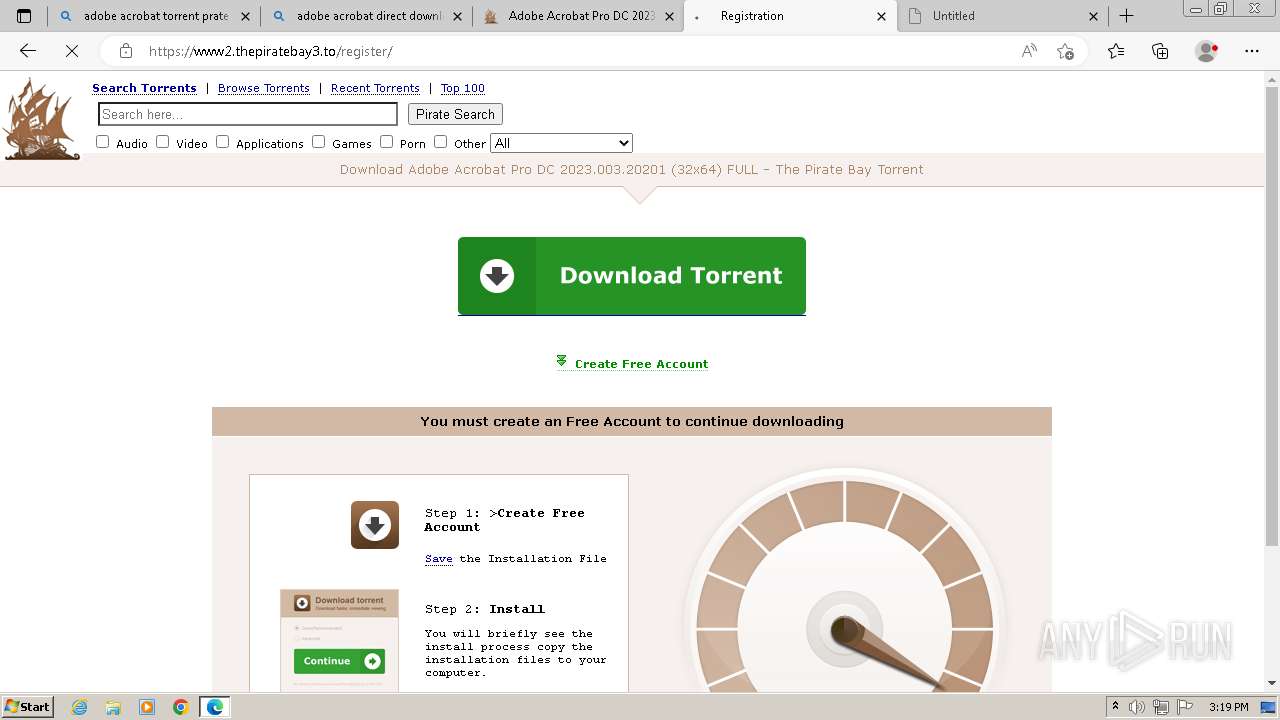Viewport: 1280px width, 720px height.
Task: Add page to favorites star icon
Action: coord(1065,51)
